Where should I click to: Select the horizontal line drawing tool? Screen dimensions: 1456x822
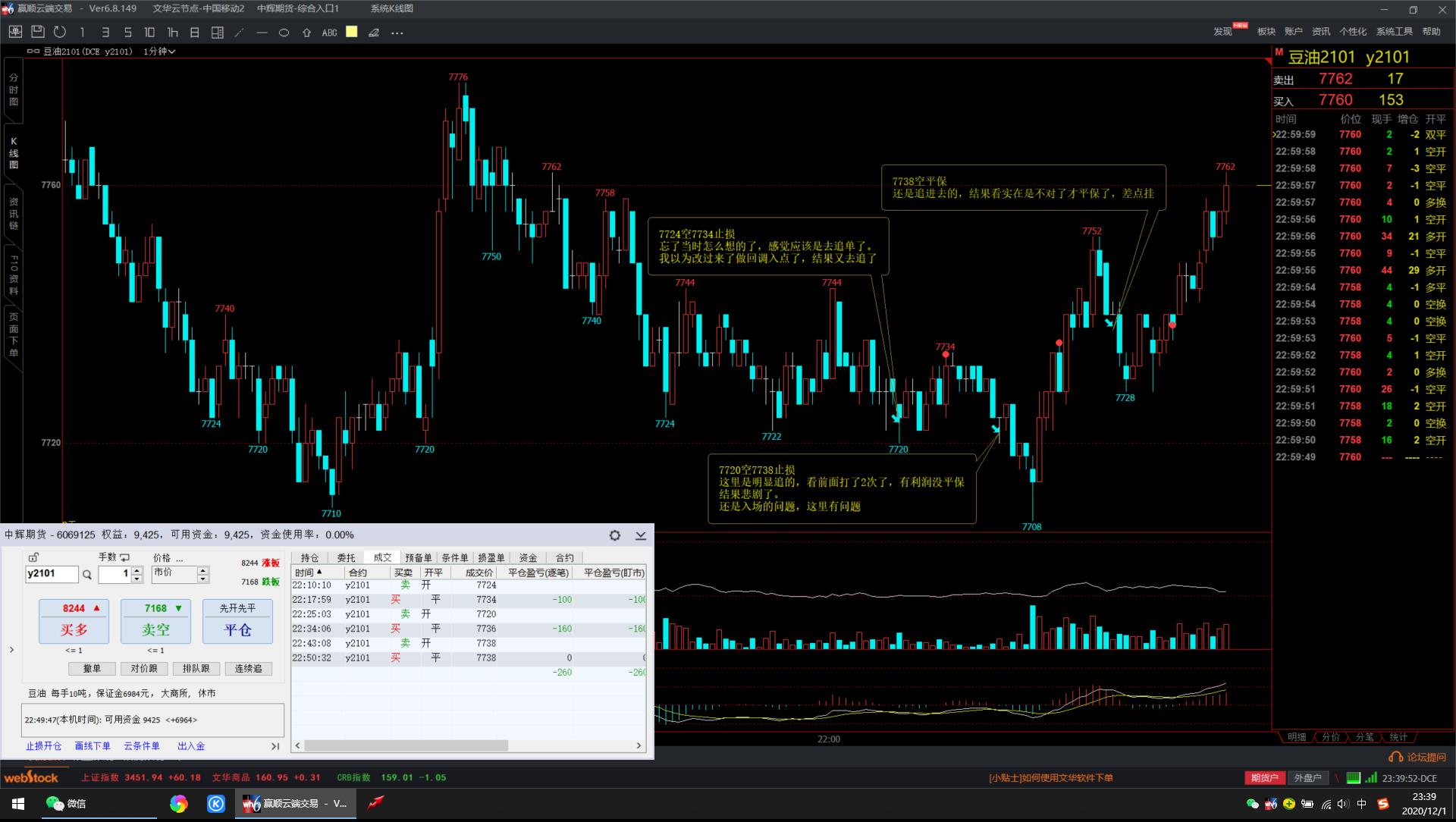click(262, 33)
